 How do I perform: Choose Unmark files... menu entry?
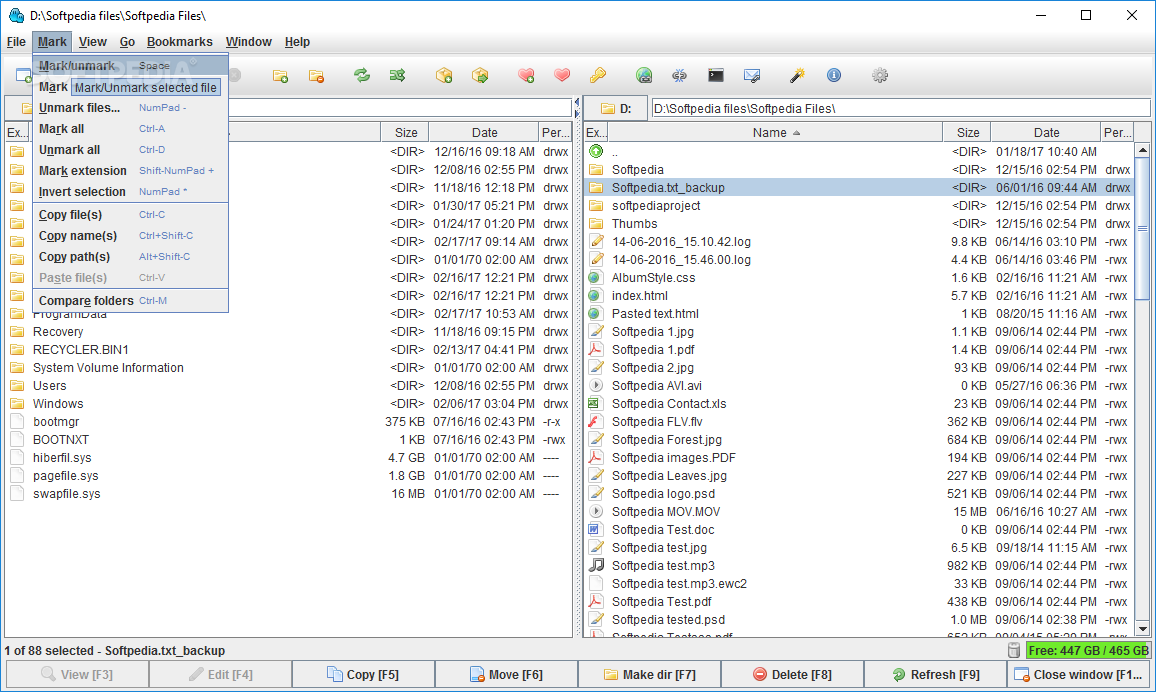click(x=130, y=108)
